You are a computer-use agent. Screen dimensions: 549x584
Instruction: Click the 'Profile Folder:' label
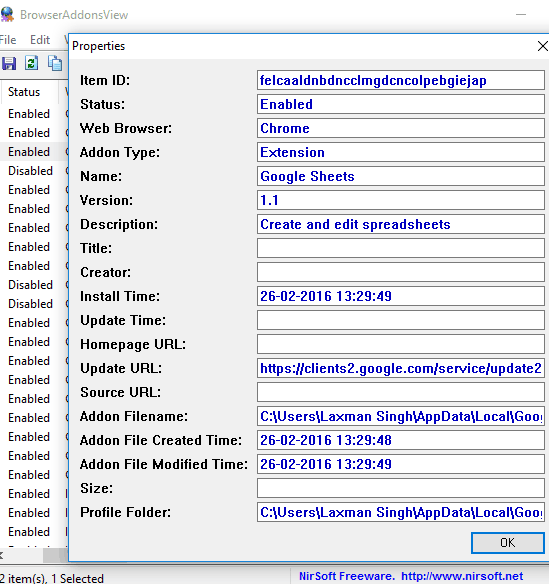(126, 512)
